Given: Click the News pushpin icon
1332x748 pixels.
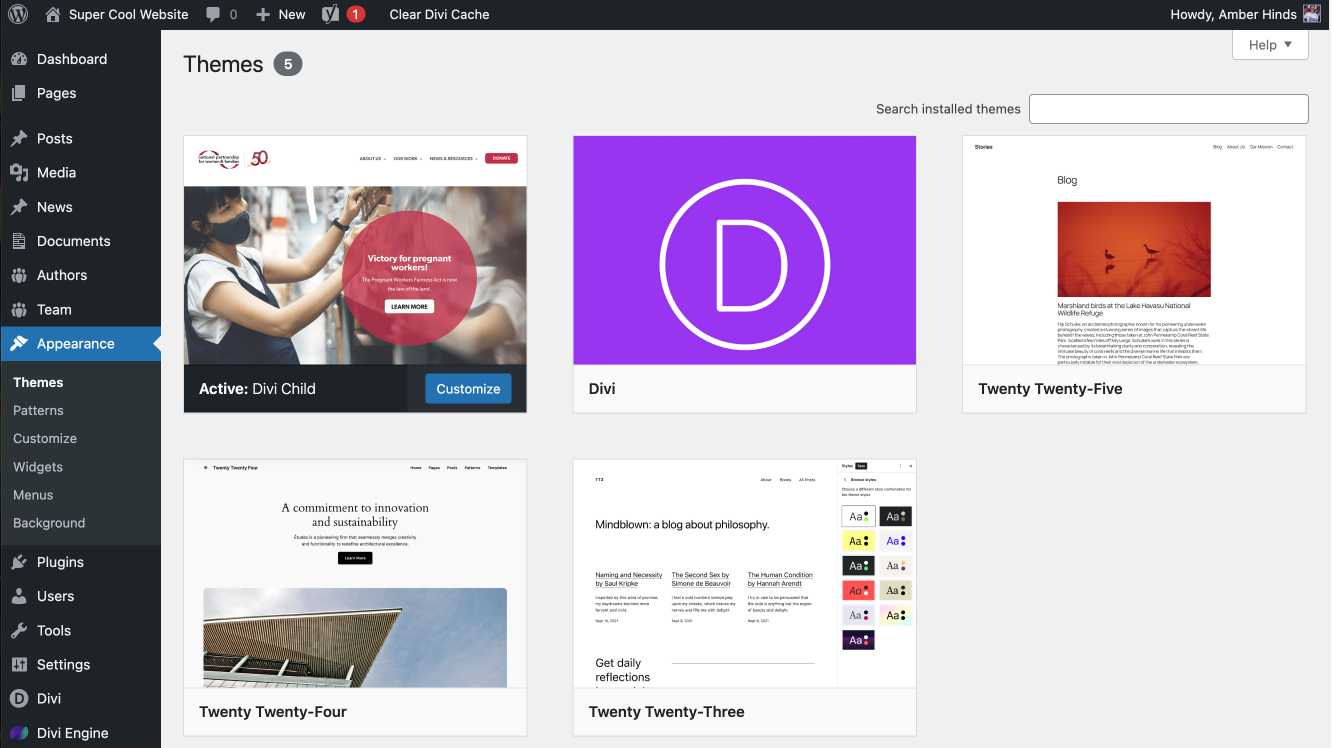Looking at the screenshot, I should coord(19,207).
